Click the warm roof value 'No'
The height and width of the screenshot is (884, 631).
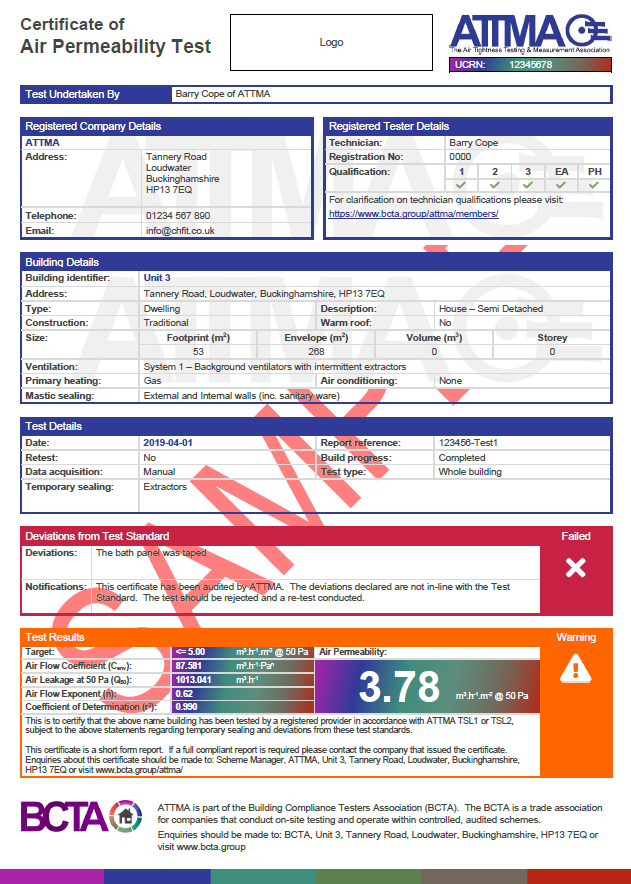[x=445, y=322]
